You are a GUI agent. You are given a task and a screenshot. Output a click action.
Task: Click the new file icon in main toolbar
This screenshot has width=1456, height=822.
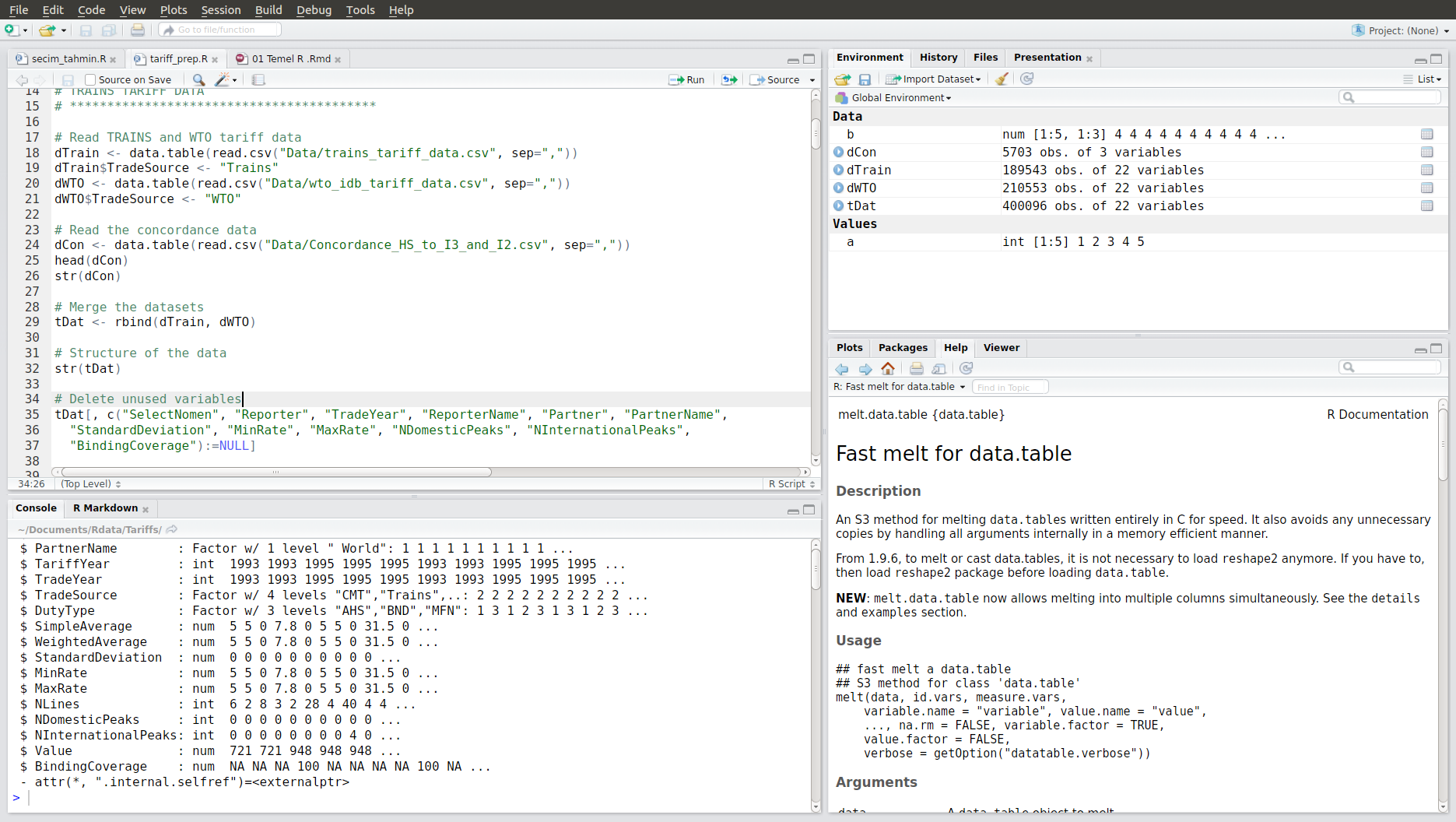tap(11, 30)
